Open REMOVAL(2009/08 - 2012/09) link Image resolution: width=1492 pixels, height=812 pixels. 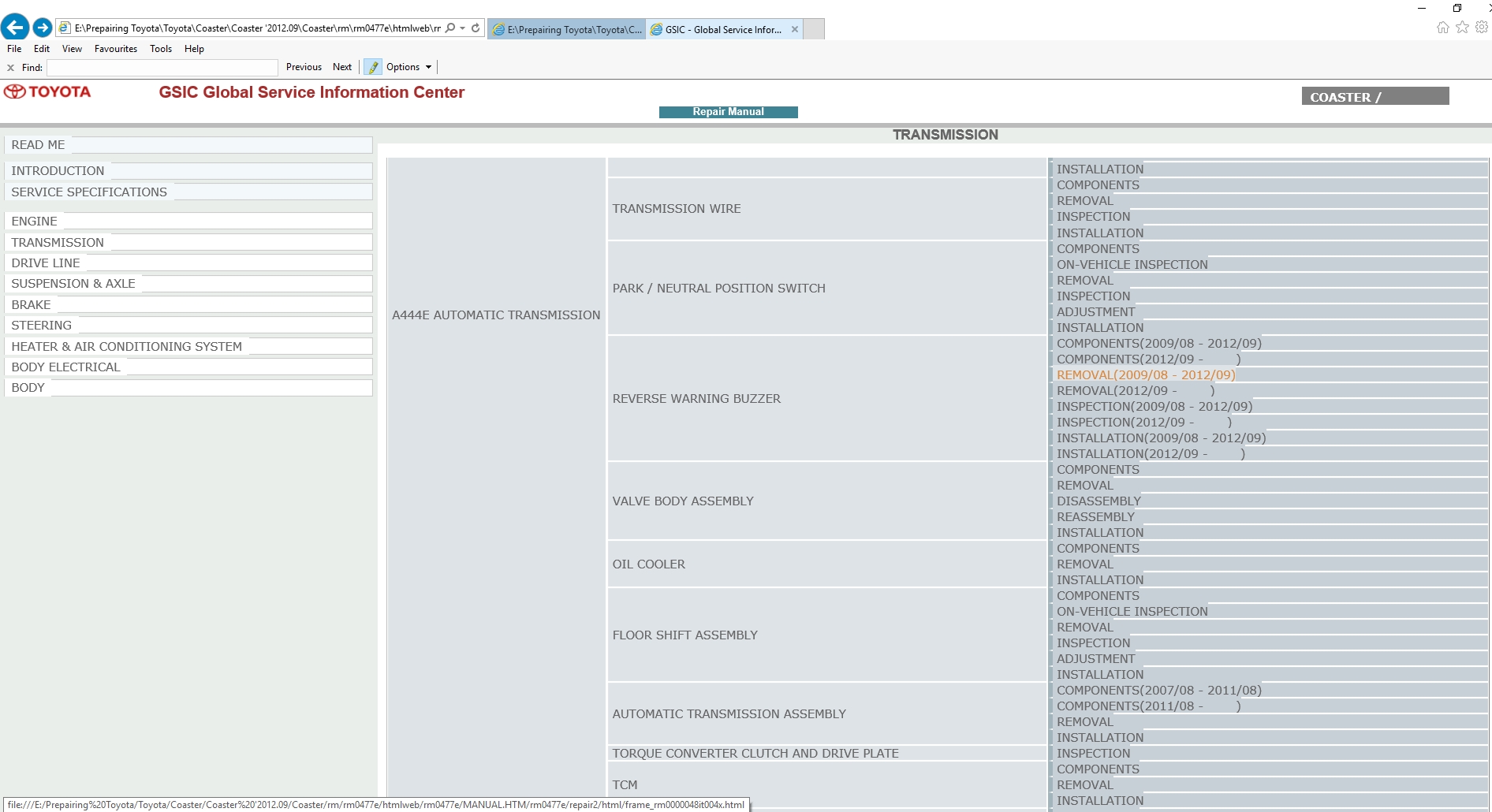(x=1146, y=375)
